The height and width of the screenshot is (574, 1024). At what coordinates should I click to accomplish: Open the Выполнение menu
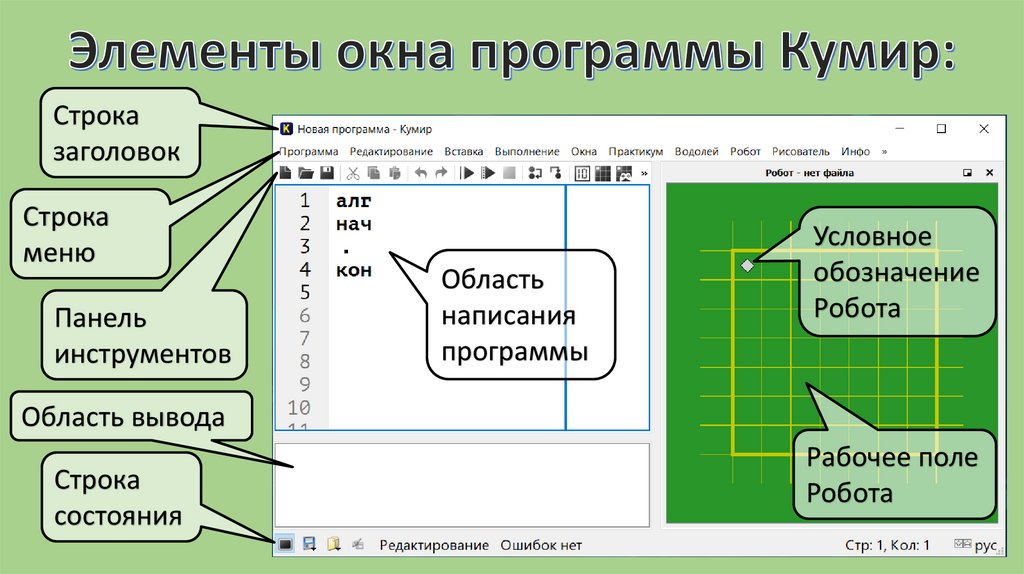pos(527,151)
